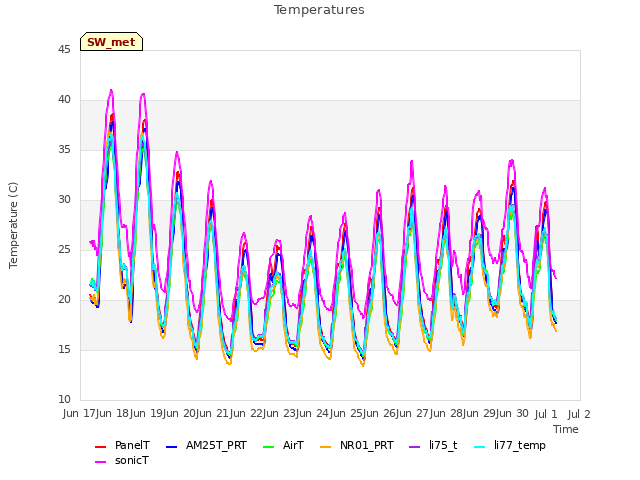Toggle the NR01_PRT legend entry
The image size is (640, 480).
[357, 445]
